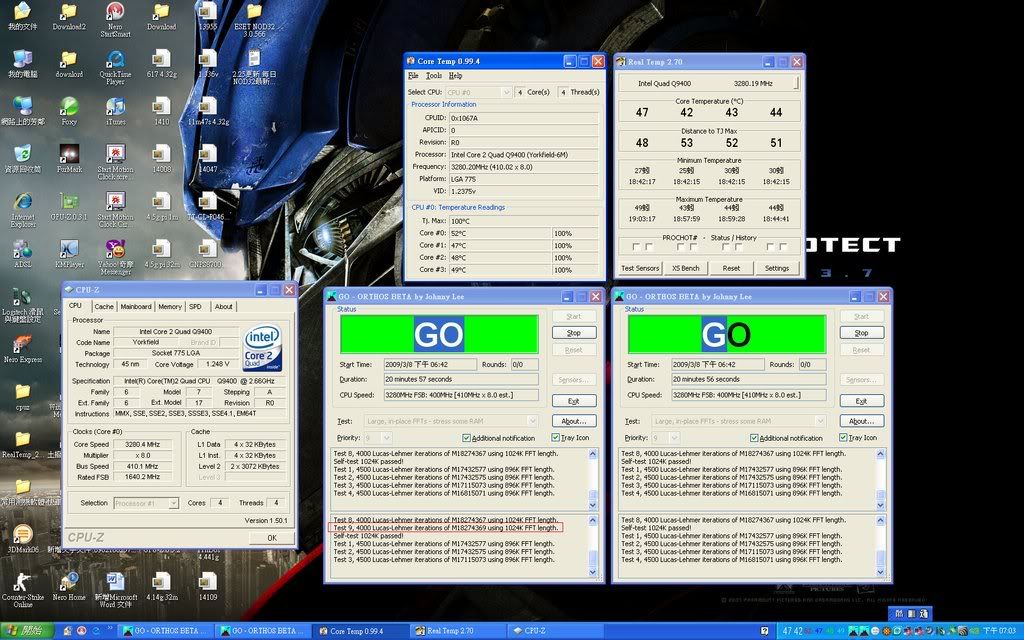This screenshot has height=640, width=1024.
Task: Click Start Time field in left ORTHOS window
Action: (x=430, y=364)
